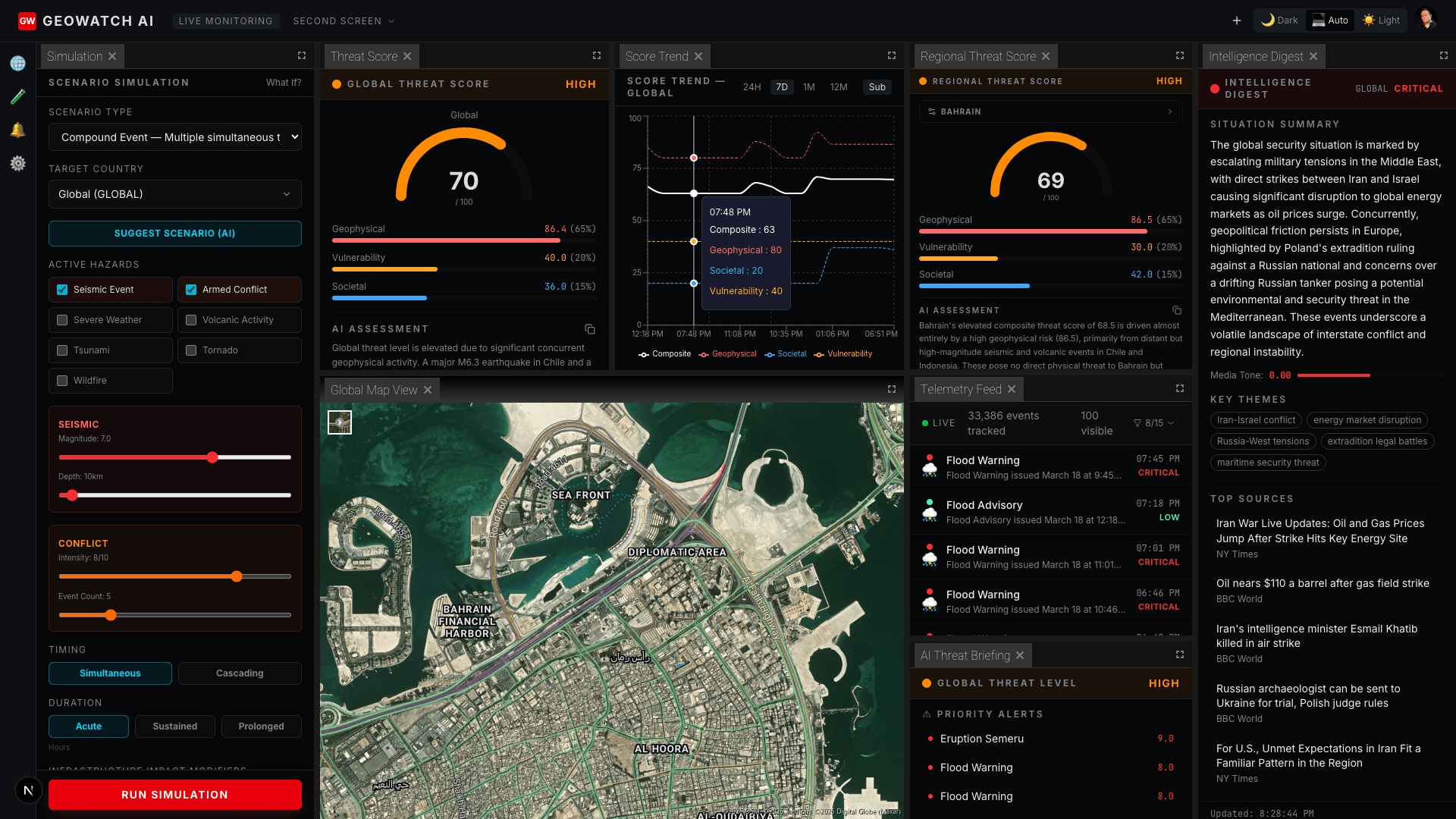Maximize the AI Threat Briefing panel

click(x=1180, y=655)
